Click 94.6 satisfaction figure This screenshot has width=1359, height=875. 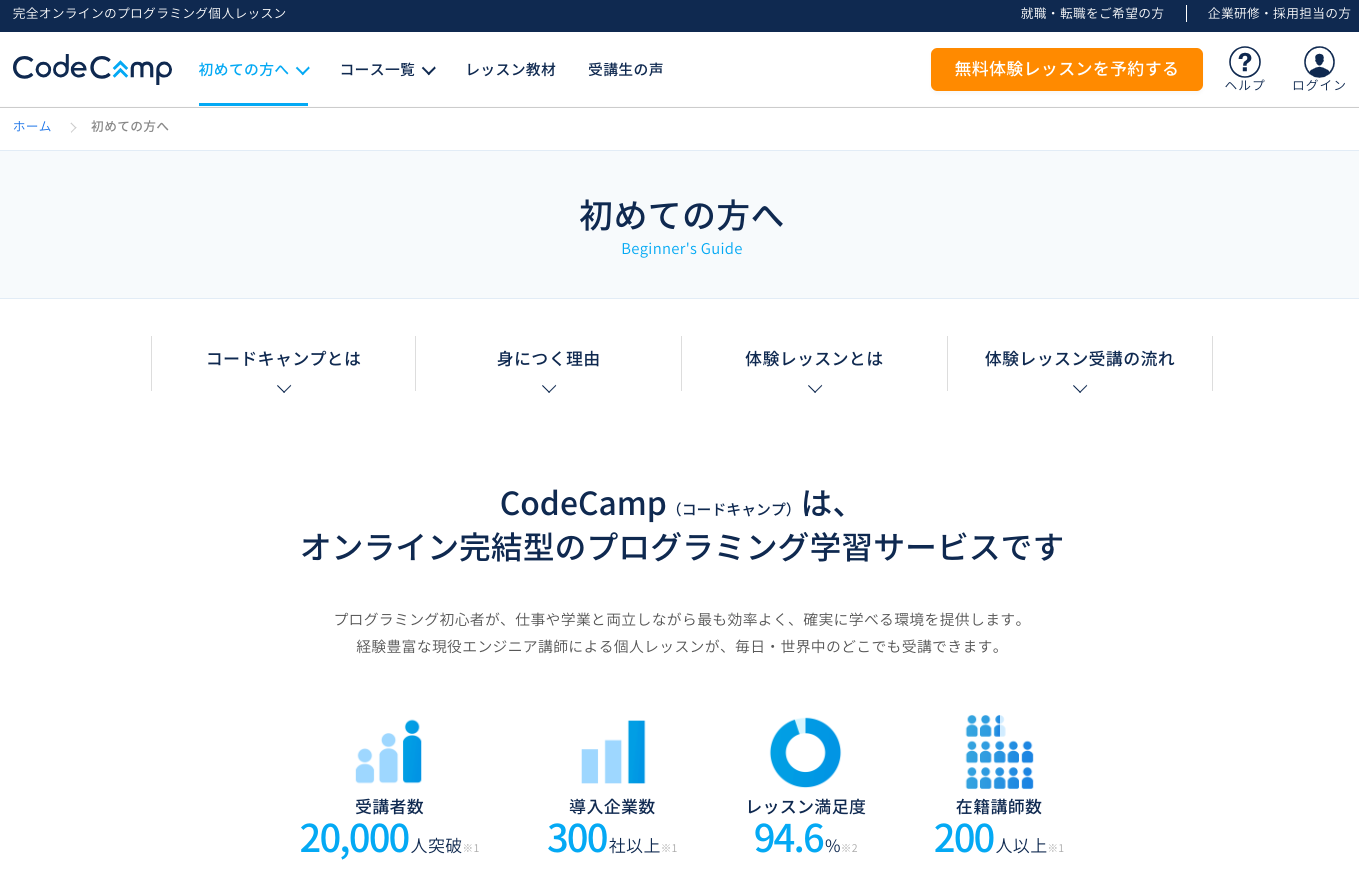(789, 838)
